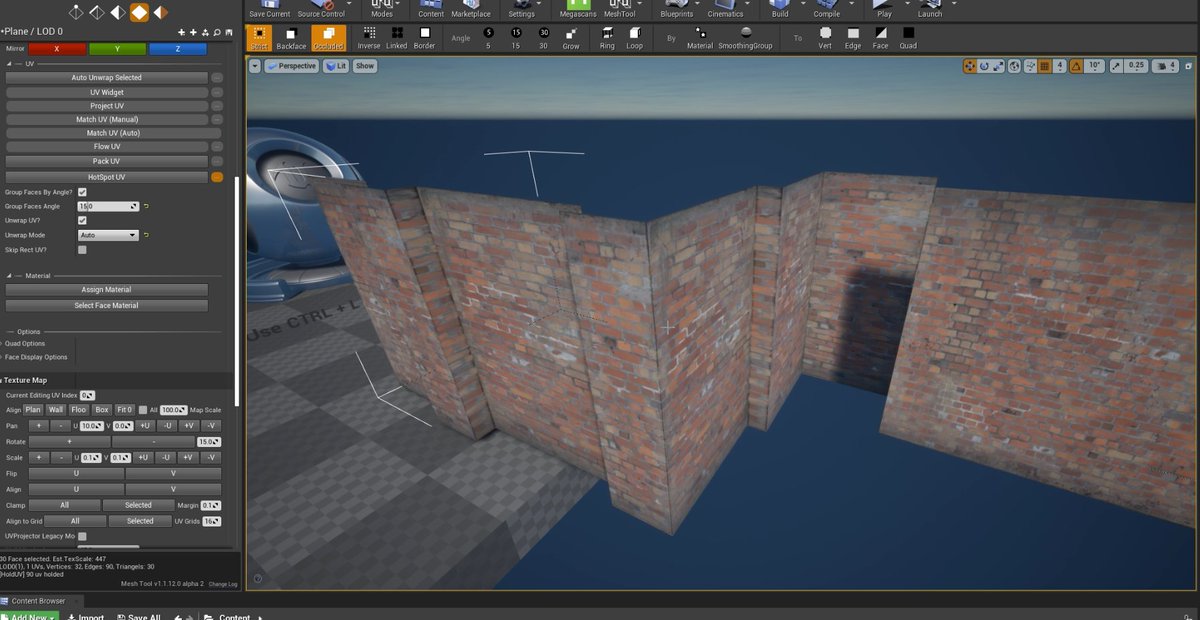Screen dimensions: 1200x620
Task: Click the Group Faces Angle input field
Action: pyautogui.click(x=108, y=206)
